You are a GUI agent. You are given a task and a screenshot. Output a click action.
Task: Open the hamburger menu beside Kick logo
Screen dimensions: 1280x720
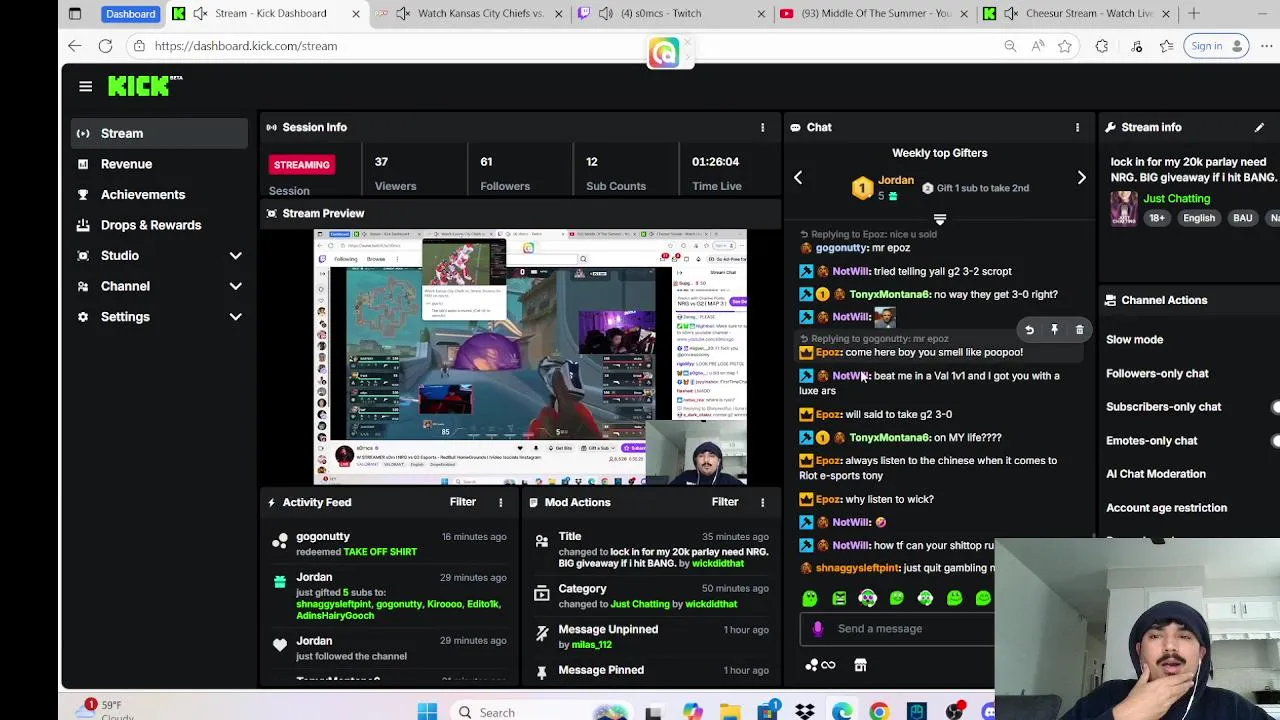[x=85, y=87]
